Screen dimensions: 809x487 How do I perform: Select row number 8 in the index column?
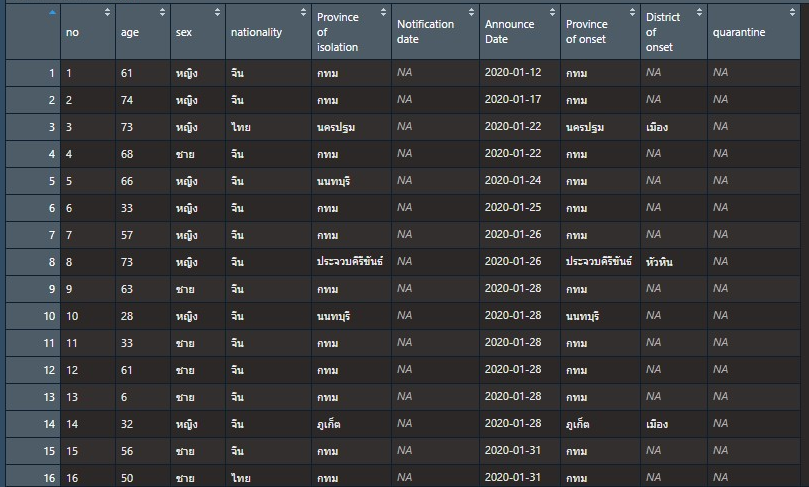(x=50, y=261)
